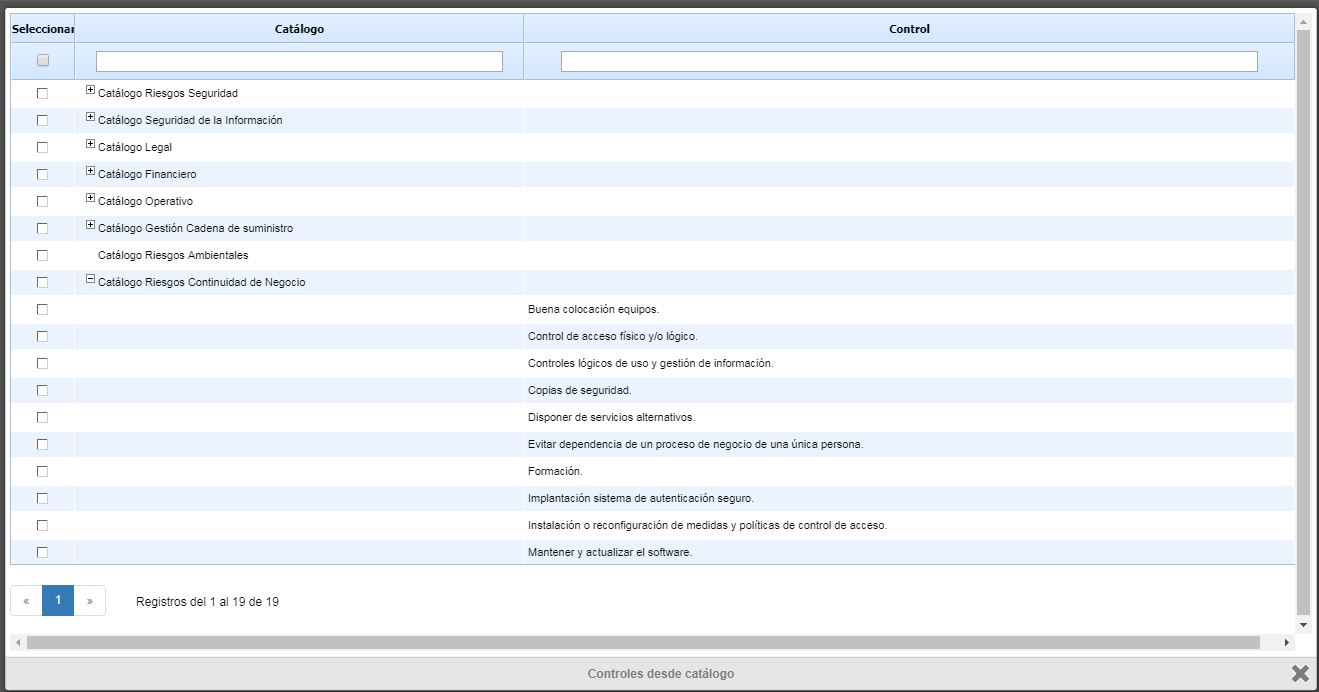Click the previous page « button

26,601
